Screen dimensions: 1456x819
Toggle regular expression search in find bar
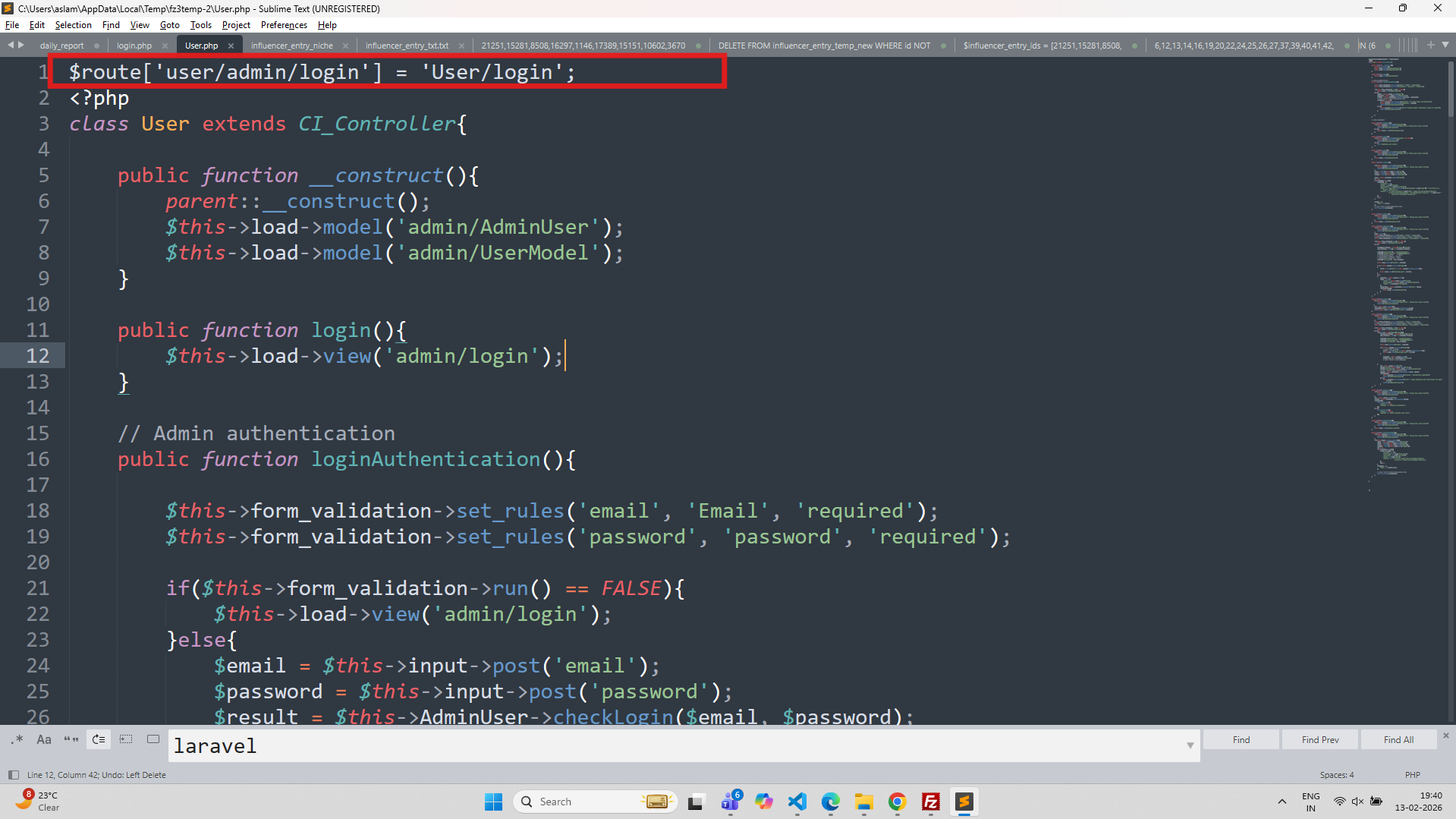(x=17, y=739)
